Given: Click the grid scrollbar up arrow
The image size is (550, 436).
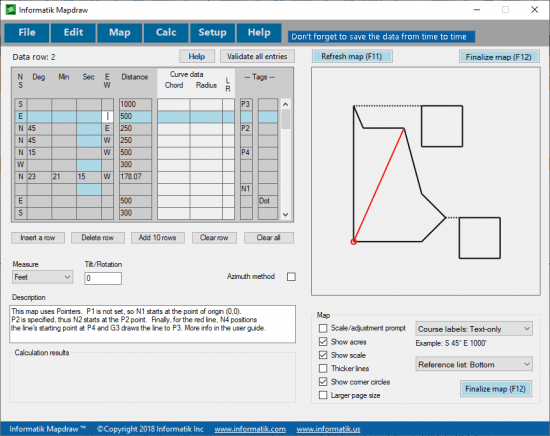Looking at the screenshot, I should coord(286,104).
